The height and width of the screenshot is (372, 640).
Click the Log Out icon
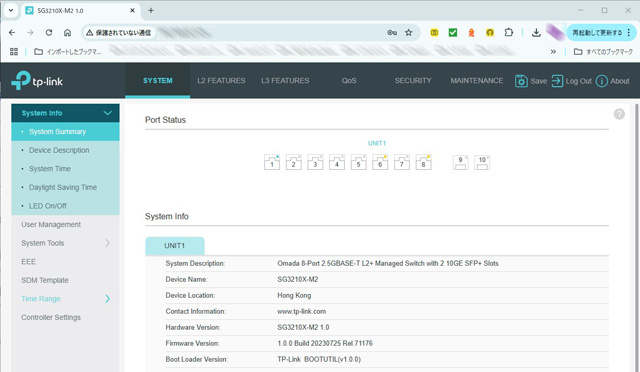pos(557,81)
